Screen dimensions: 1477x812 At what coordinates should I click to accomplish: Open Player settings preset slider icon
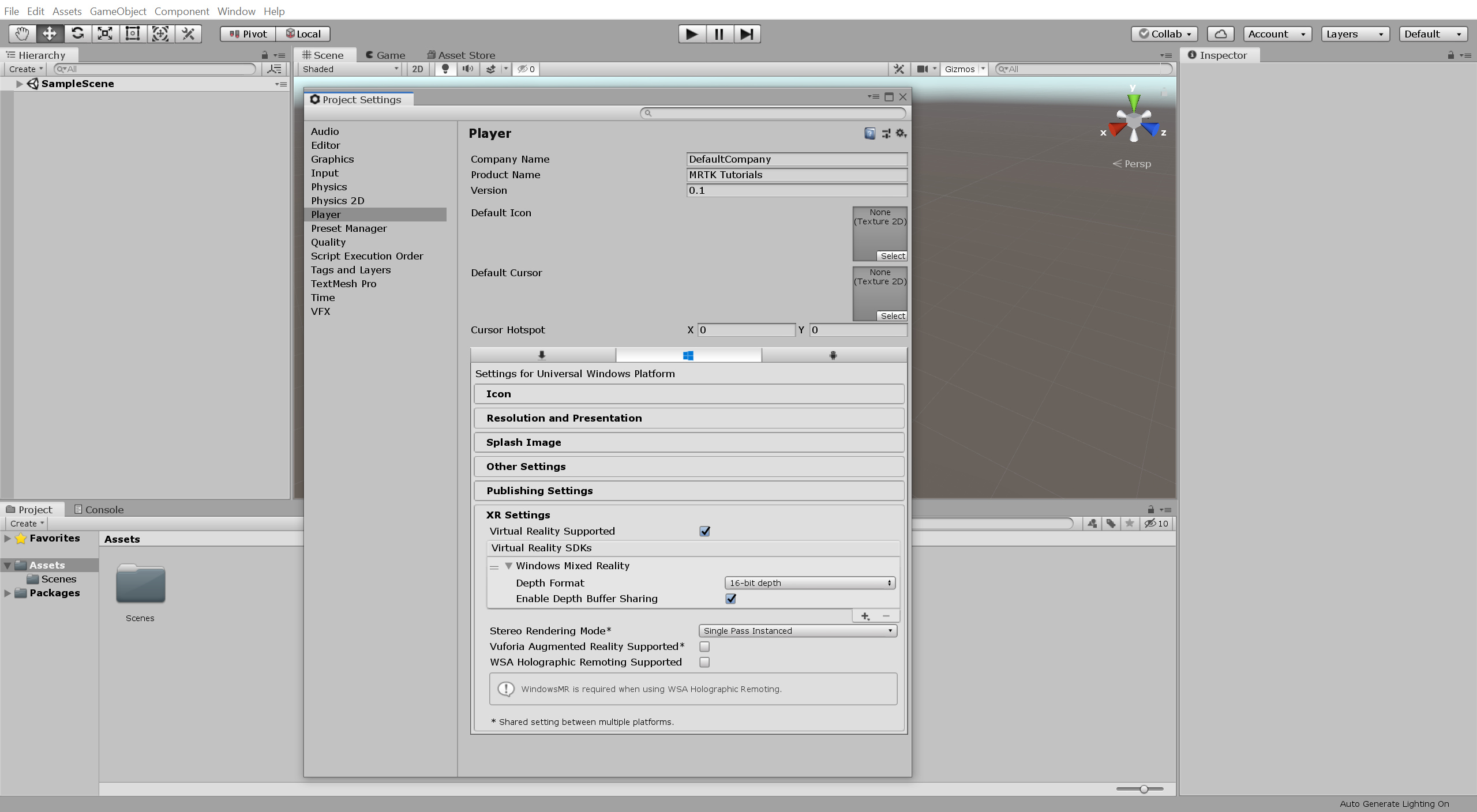[x=886, y=134]
